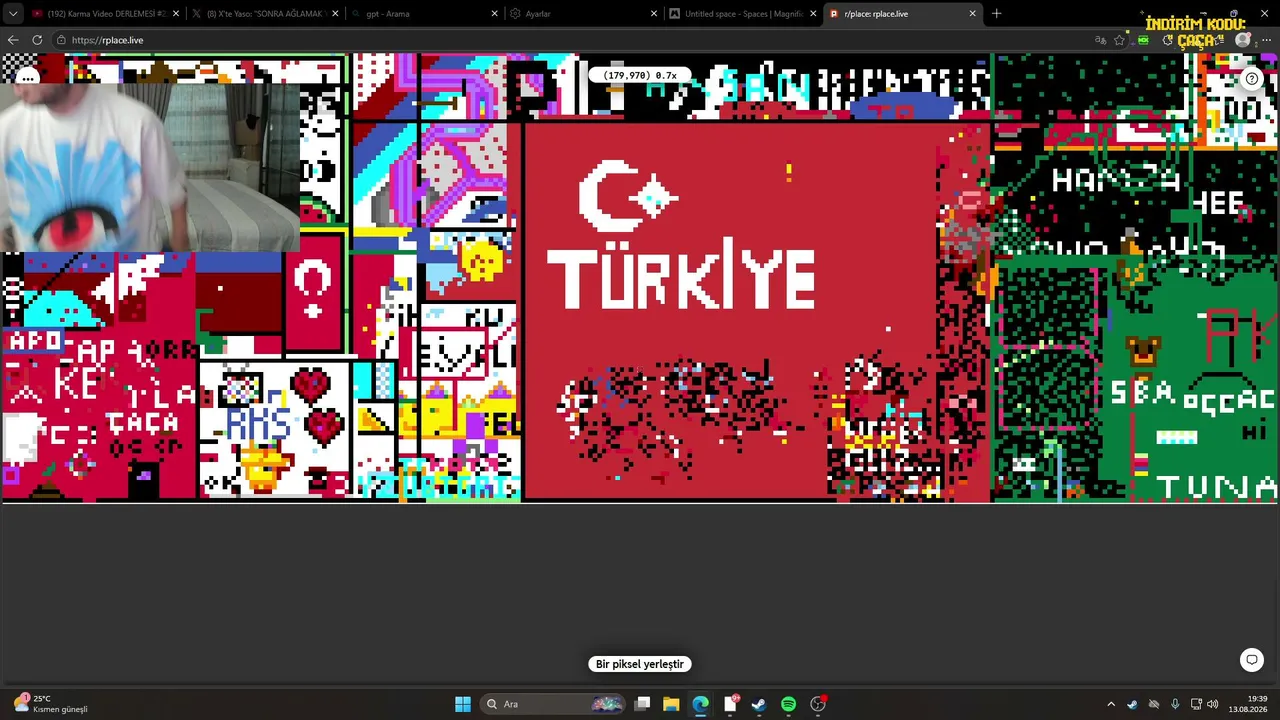View site information for rplace.live
This screenshot has width=1280, height=720.
coord(61,40)
